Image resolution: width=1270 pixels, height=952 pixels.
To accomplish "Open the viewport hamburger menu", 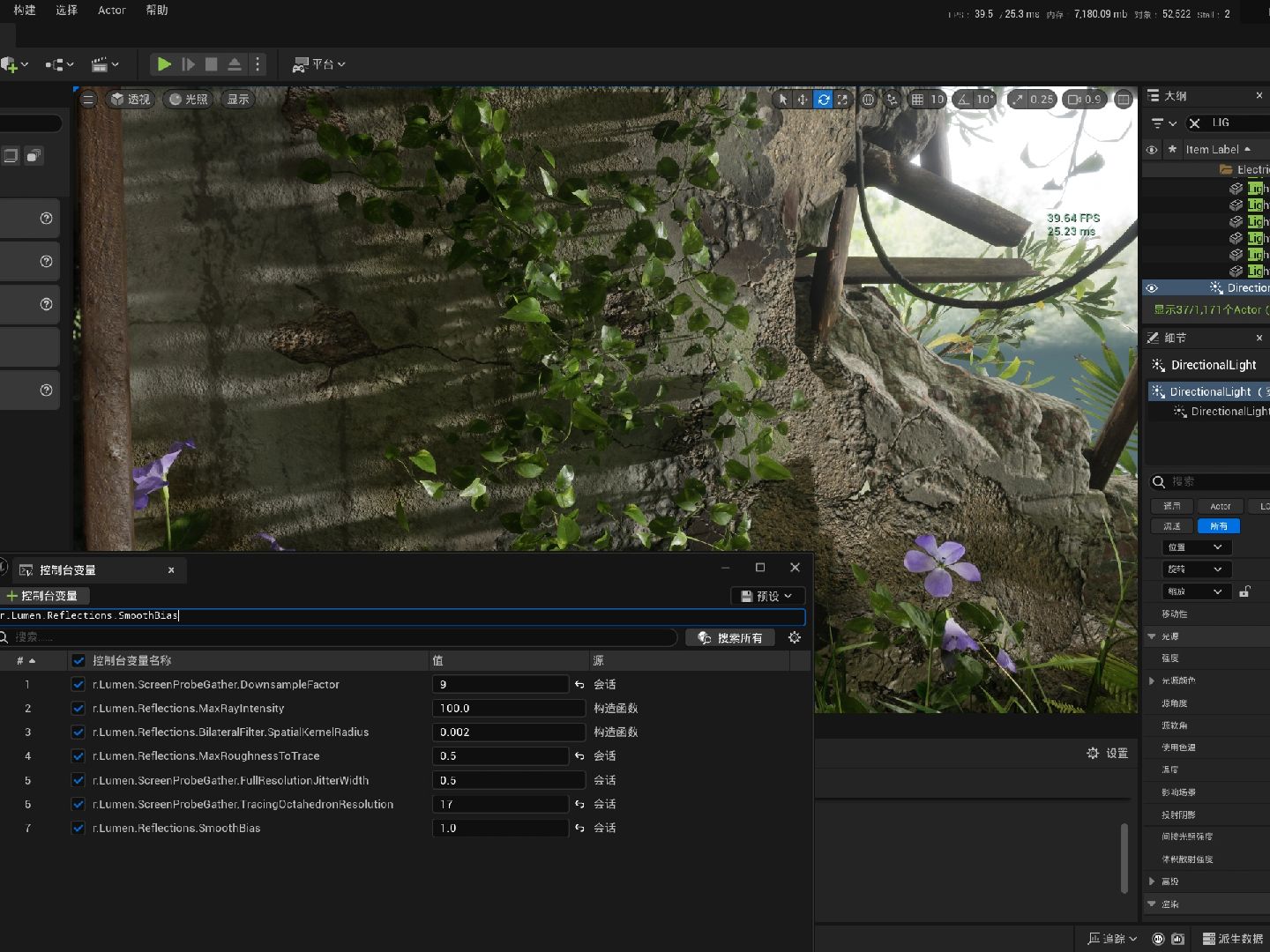I will pos(87,100).
